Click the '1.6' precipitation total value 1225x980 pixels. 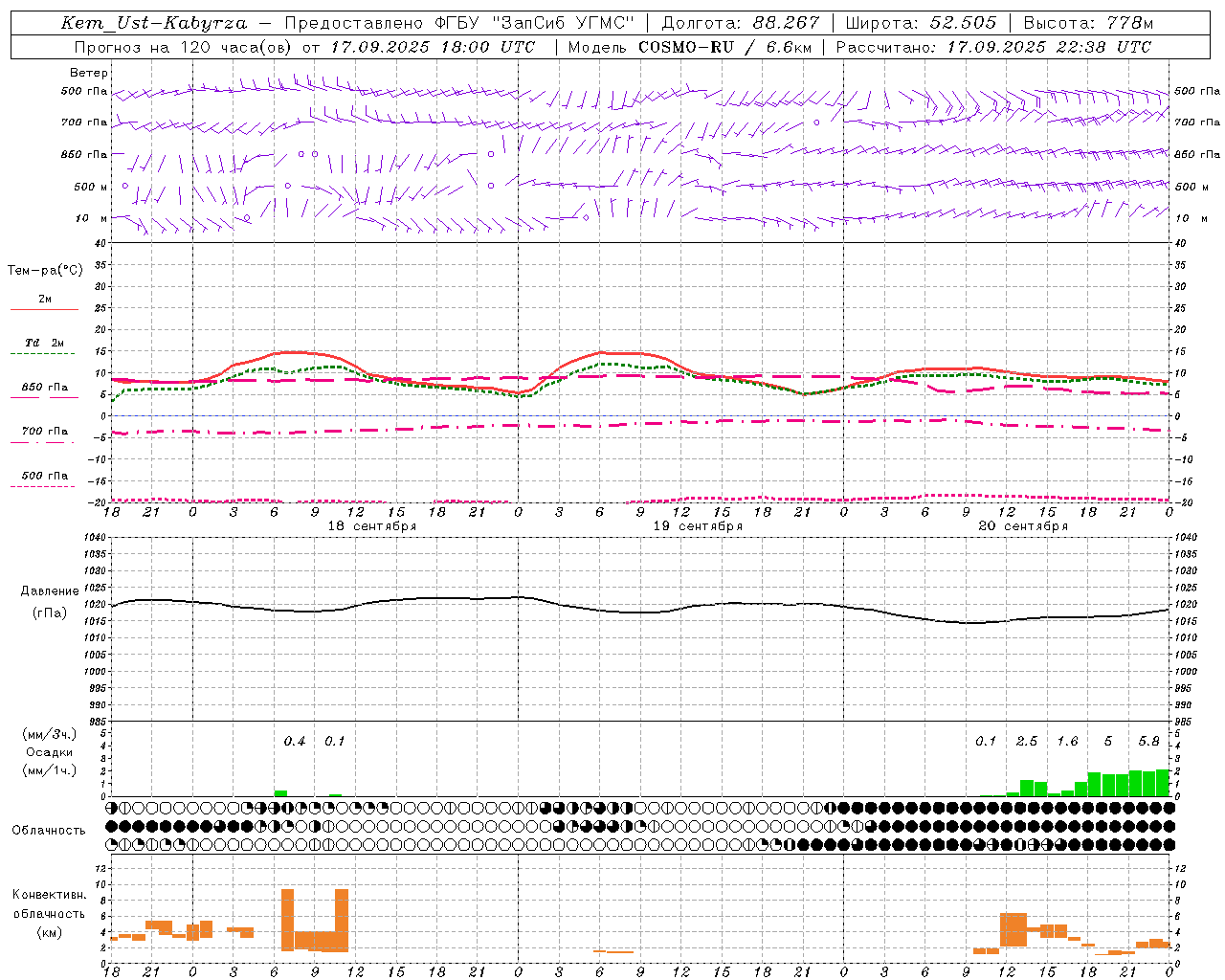tap(1067, 742)
